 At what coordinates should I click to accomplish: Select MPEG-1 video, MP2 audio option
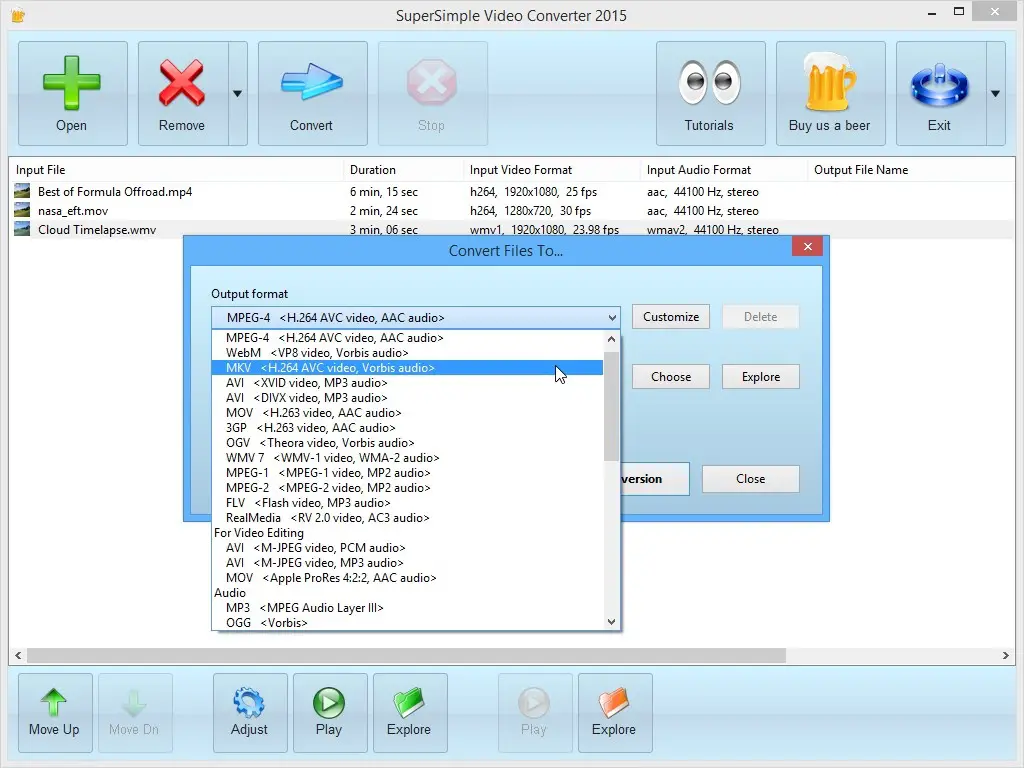coord(407,473)
